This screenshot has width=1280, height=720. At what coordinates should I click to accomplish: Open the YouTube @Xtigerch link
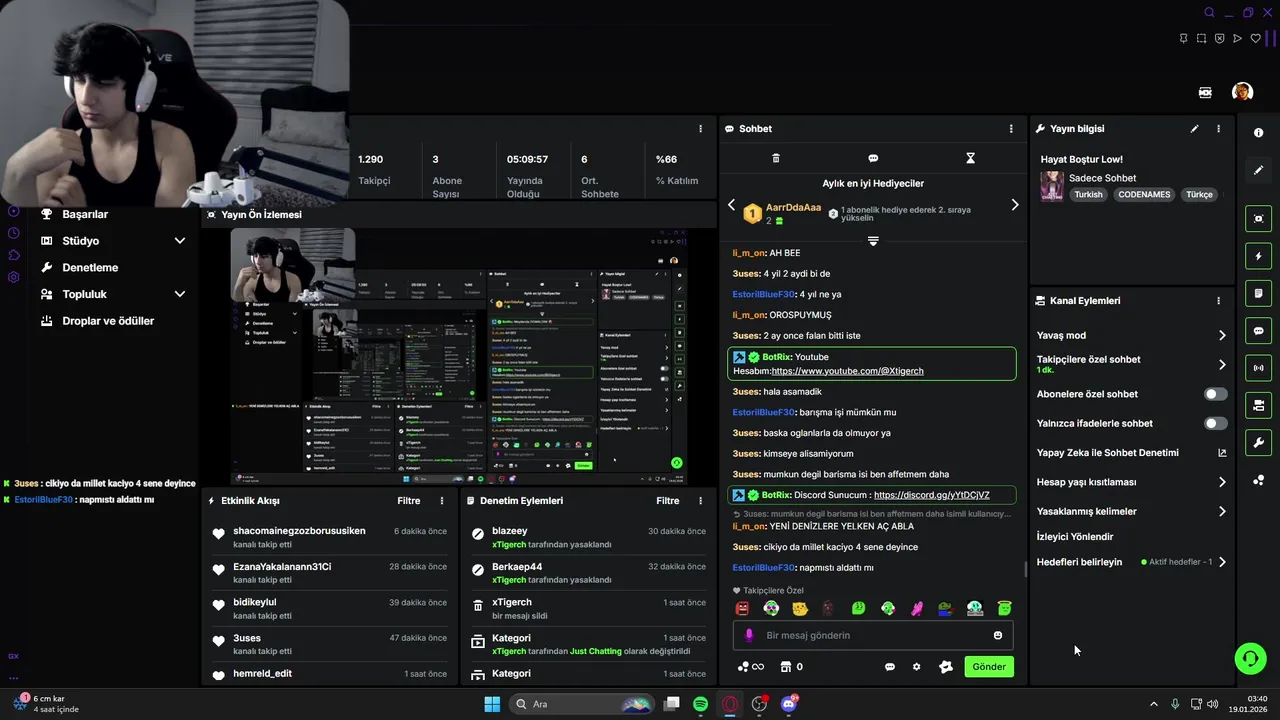tap(847, 371)
